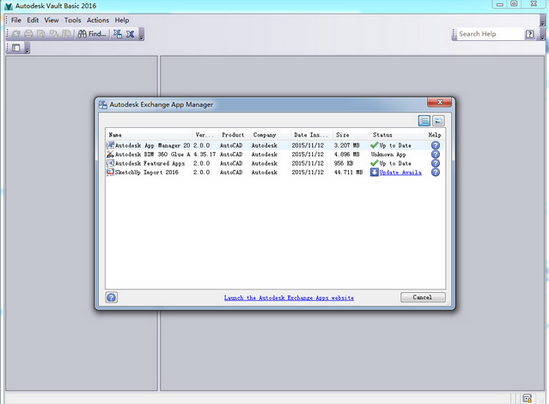Click the Search Help question mark icon
This screenshot has width=549, height=404.
[x=529, y=34]
